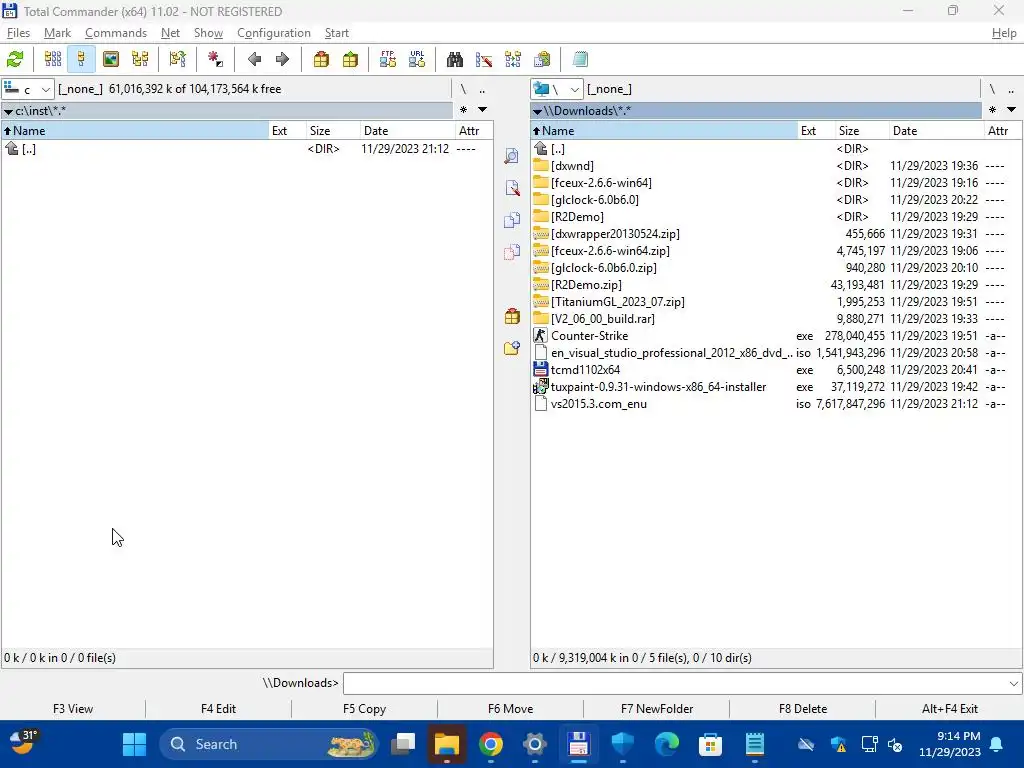This screenshot has height=768, width=1024.
Task: Click the new folder icon in middle bar
Action: [512, 348]
